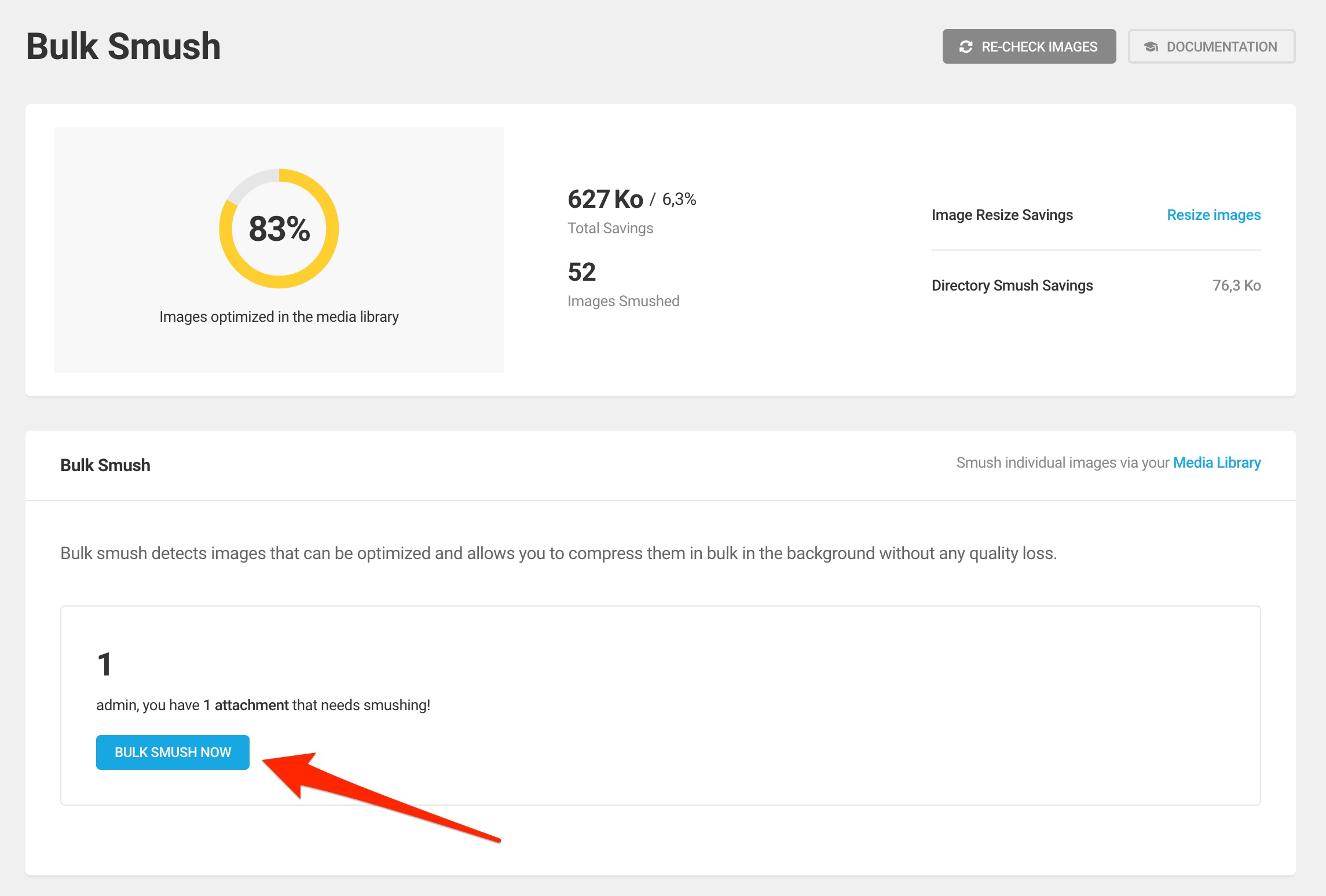Click 'Images optimized in the media library' caption
The height and width of the screenshot is (896, 1326).
click(x=279, y=317)
